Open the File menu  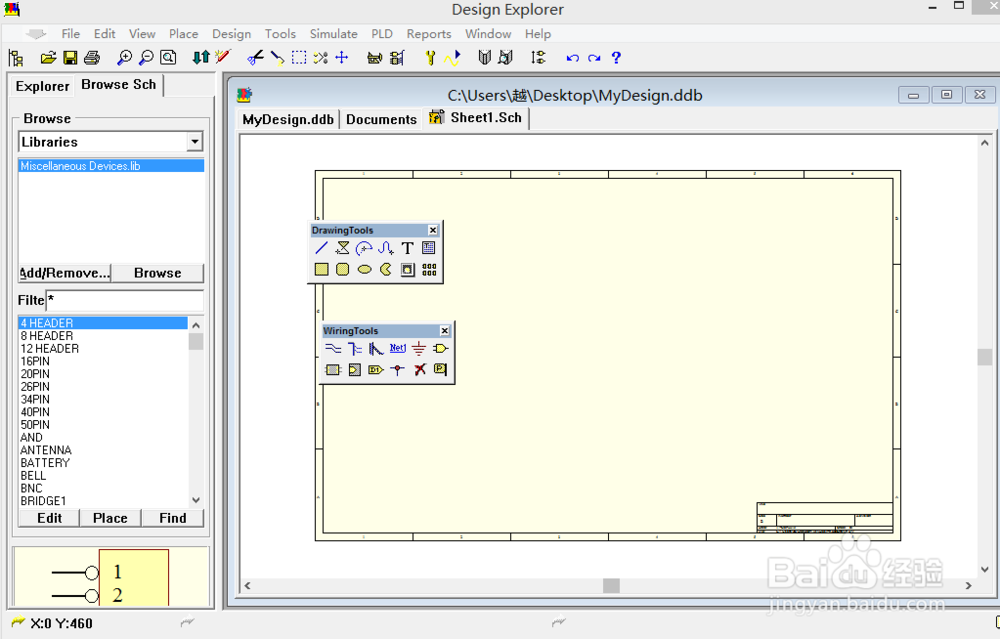[x=71, y=34]
